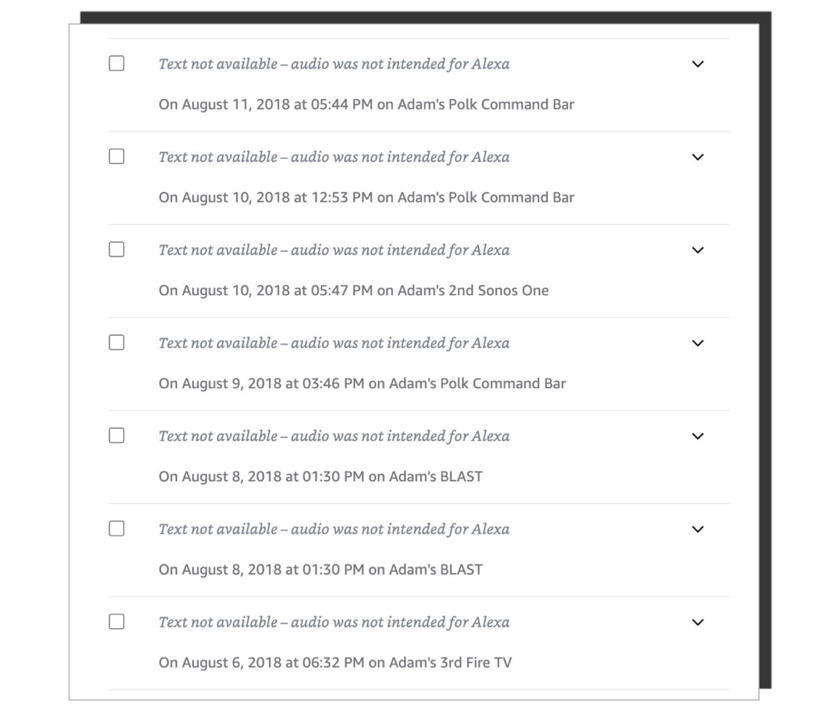Image resolution: width=828 pixels, height=724 pixels.
Task: Check the lower Adam's BLAST entry checkbox
Action: tap(117, 528)
